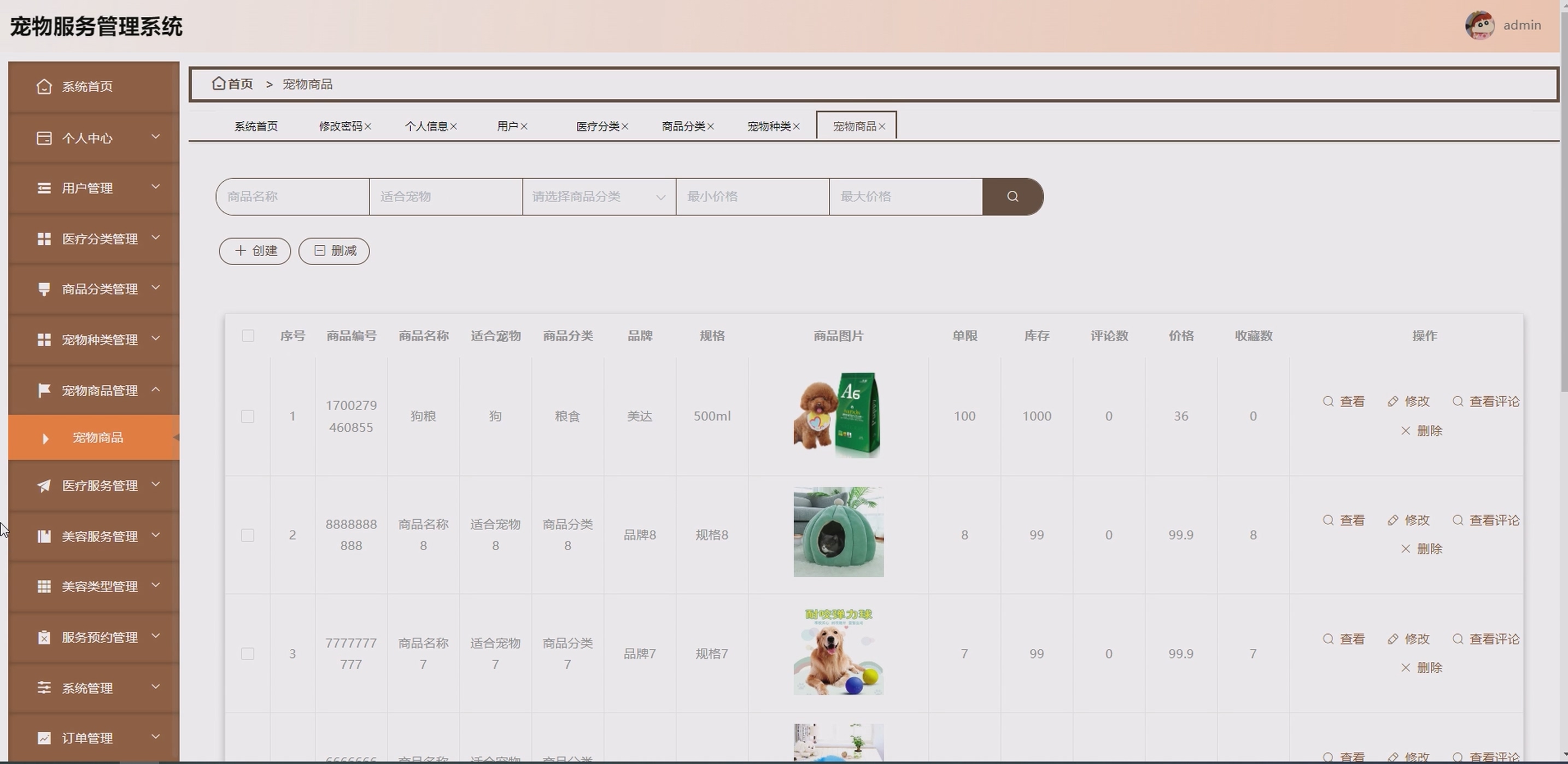
Task: Expand 个人中心 menu chevron
Action: click(x=156, y=136)
